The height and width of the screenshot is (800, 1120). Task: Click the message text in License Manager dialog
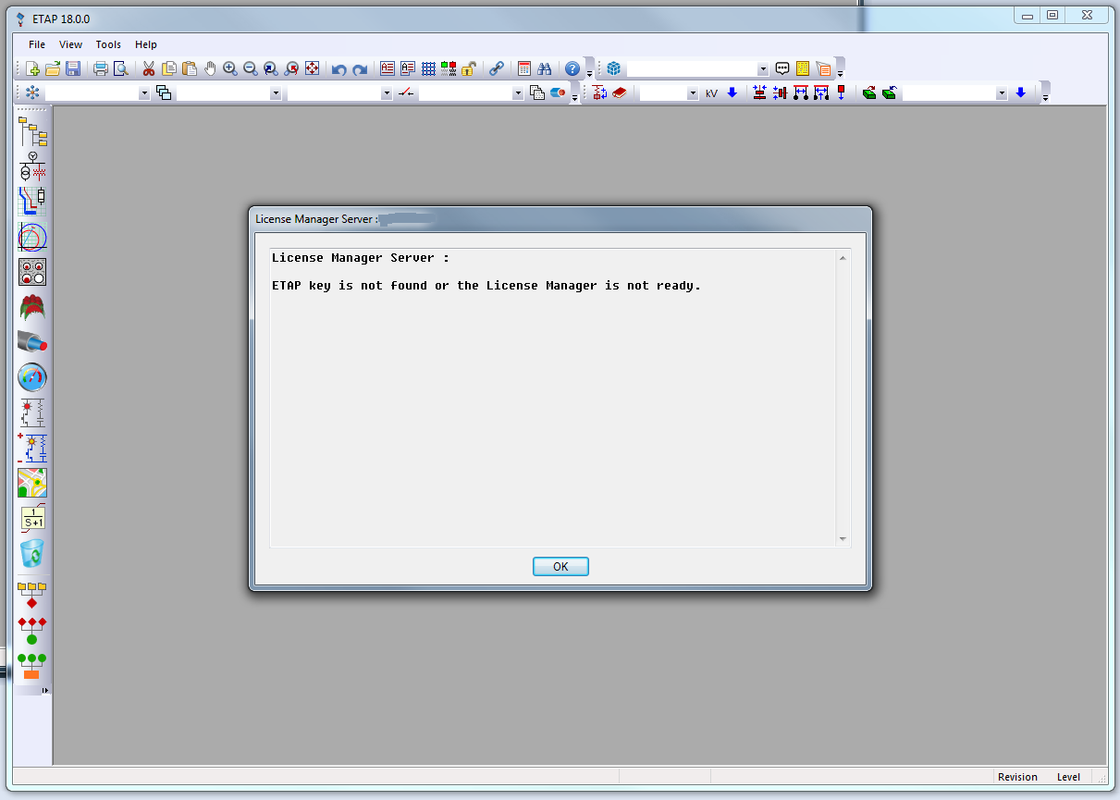coord(486,285)
